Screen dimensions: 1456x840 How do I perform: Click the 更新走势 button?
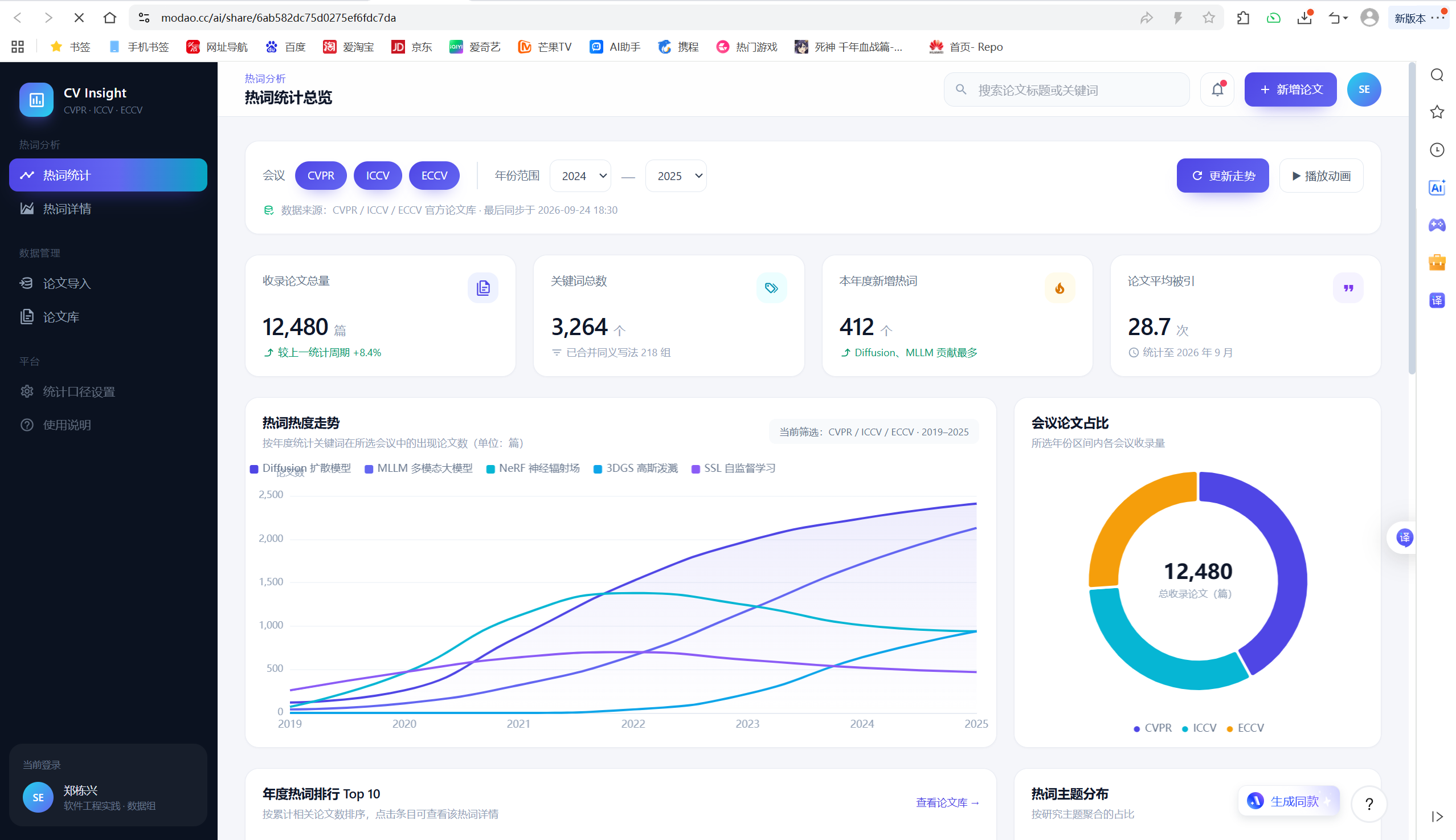[1222, 176]
